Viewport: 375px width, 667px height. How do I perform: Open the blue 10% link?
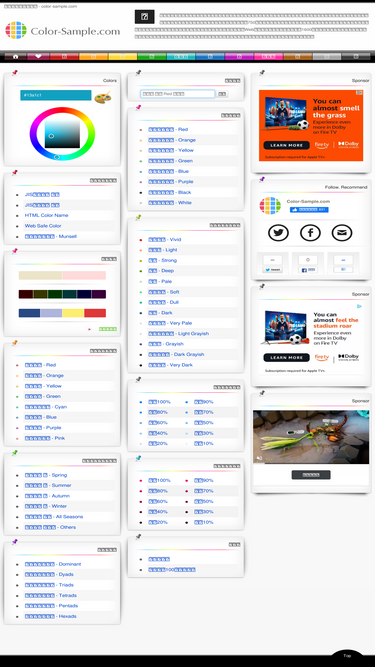[204, 443]
